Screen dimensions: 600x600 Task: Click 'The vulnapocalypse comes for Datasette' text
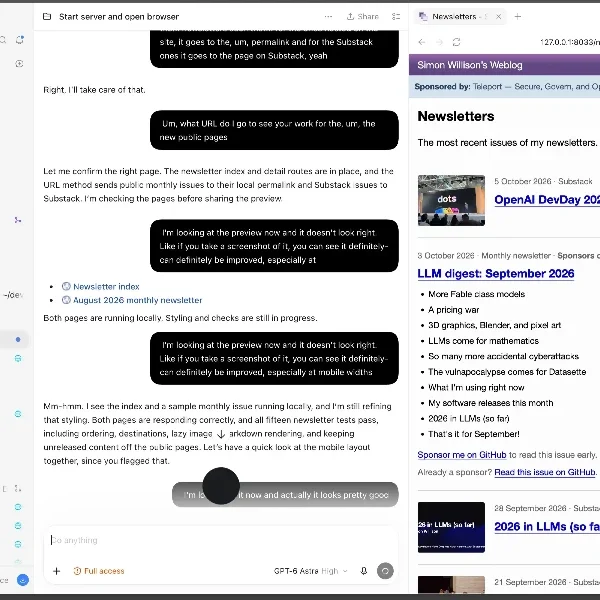[x=507, y=372]
